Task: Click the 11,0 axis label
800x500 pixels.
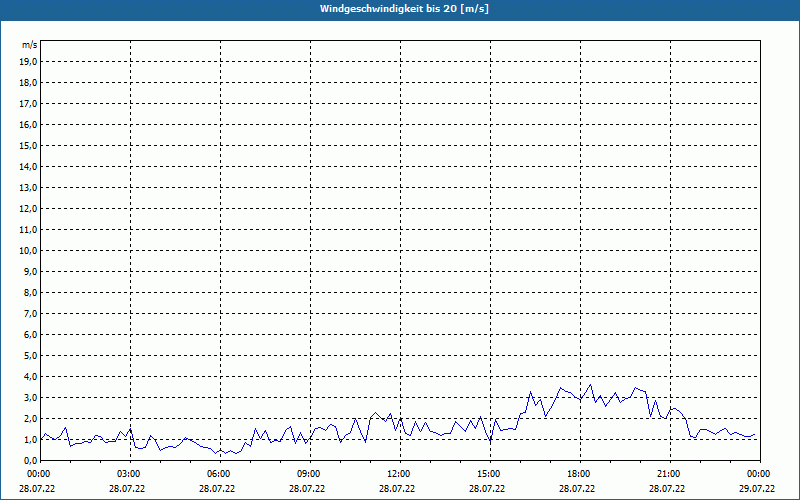Action: pos(30,230)
